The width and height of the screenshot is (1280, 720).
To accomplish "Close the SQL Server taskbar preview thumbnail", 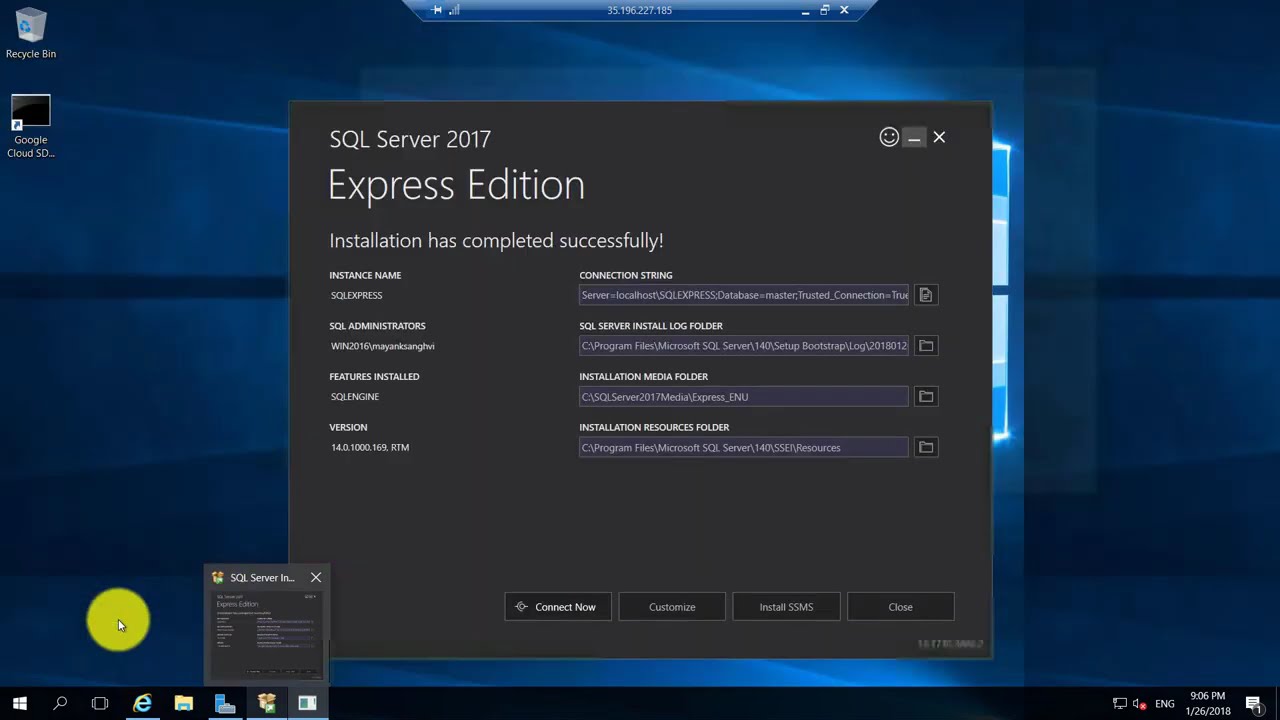I will click(x=316, y=577).
